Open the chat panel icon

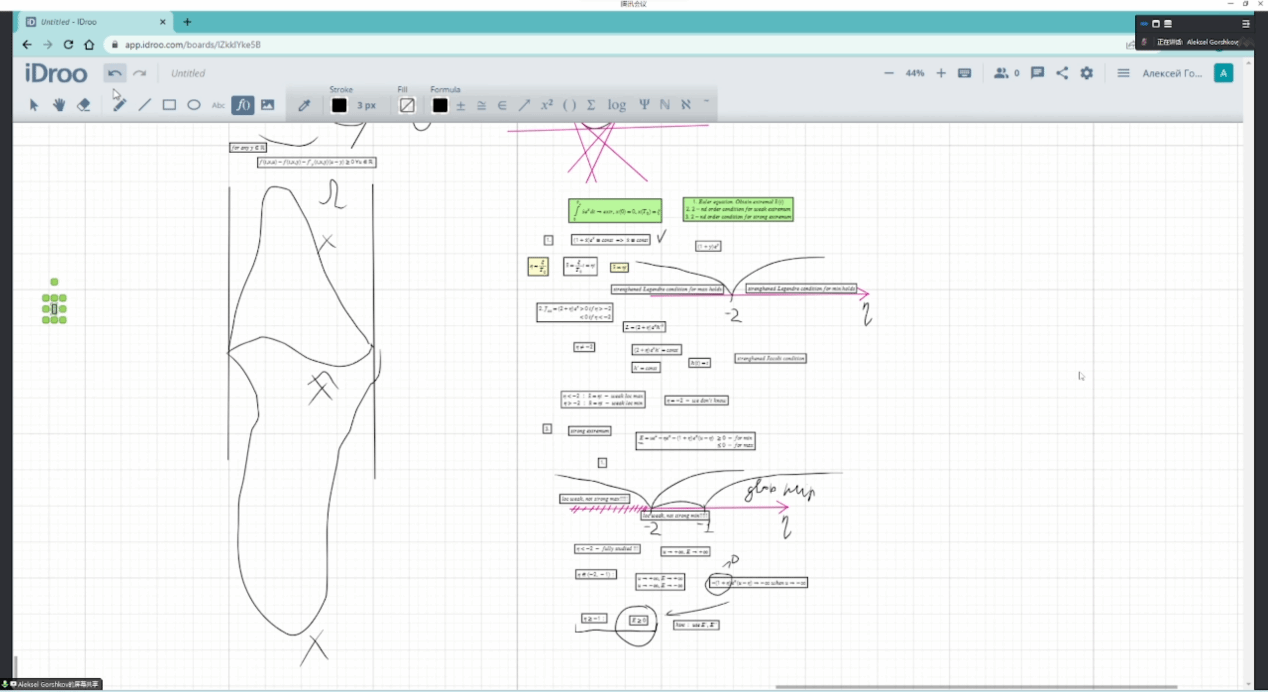click(1037, 73)
